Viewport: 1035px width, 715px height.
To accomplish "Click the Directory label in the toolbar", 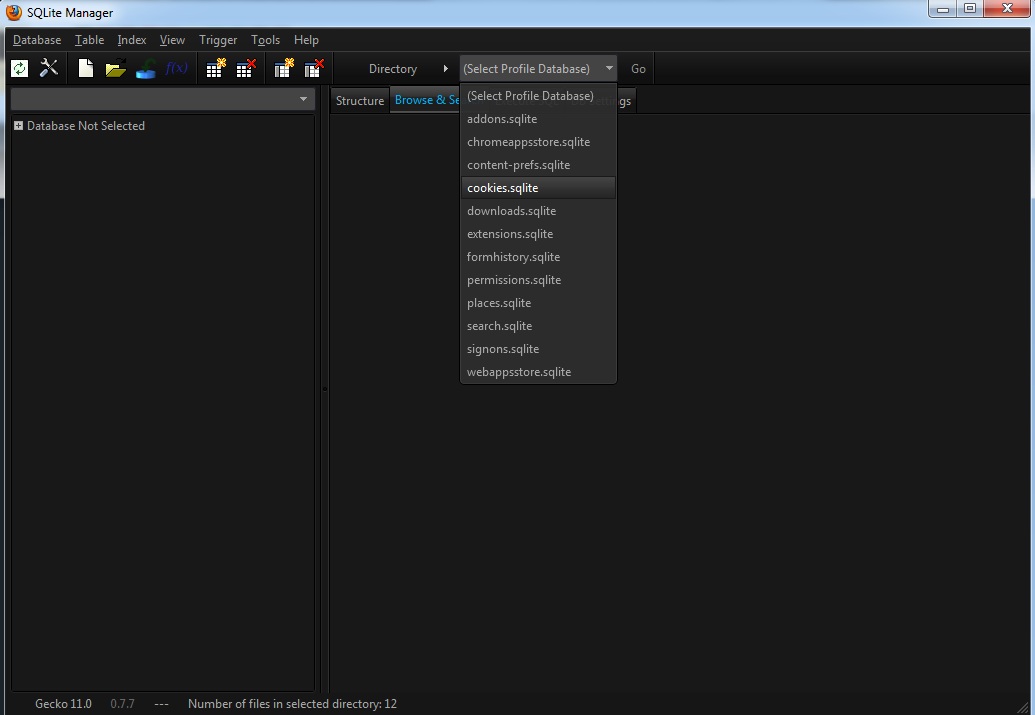I will [x=393, y=69].
